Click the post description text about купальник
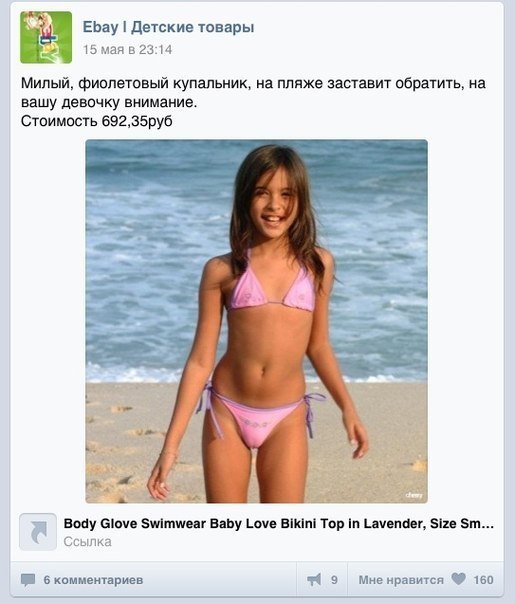Screen dimensions: 515x604 (253, 92)
